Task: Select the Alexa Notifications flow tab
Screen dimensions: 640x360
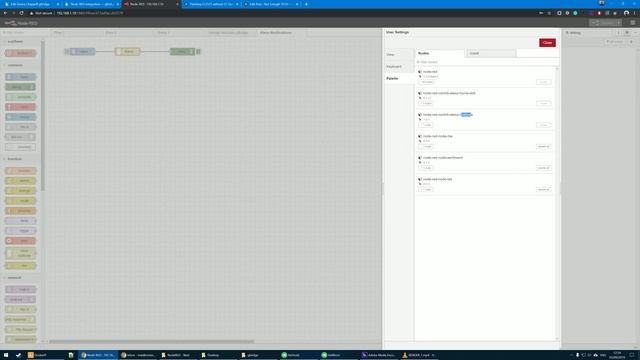Action: point(282,33)
